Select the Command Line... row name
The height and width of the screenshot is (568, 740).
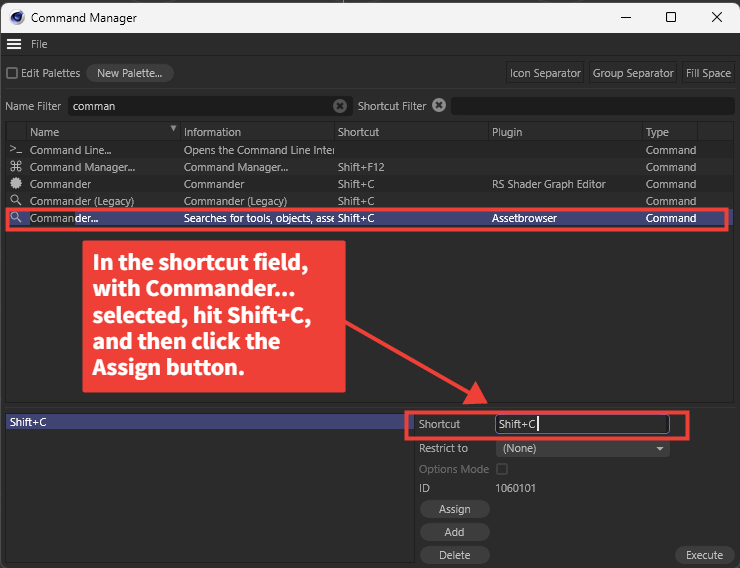point(71,150)
